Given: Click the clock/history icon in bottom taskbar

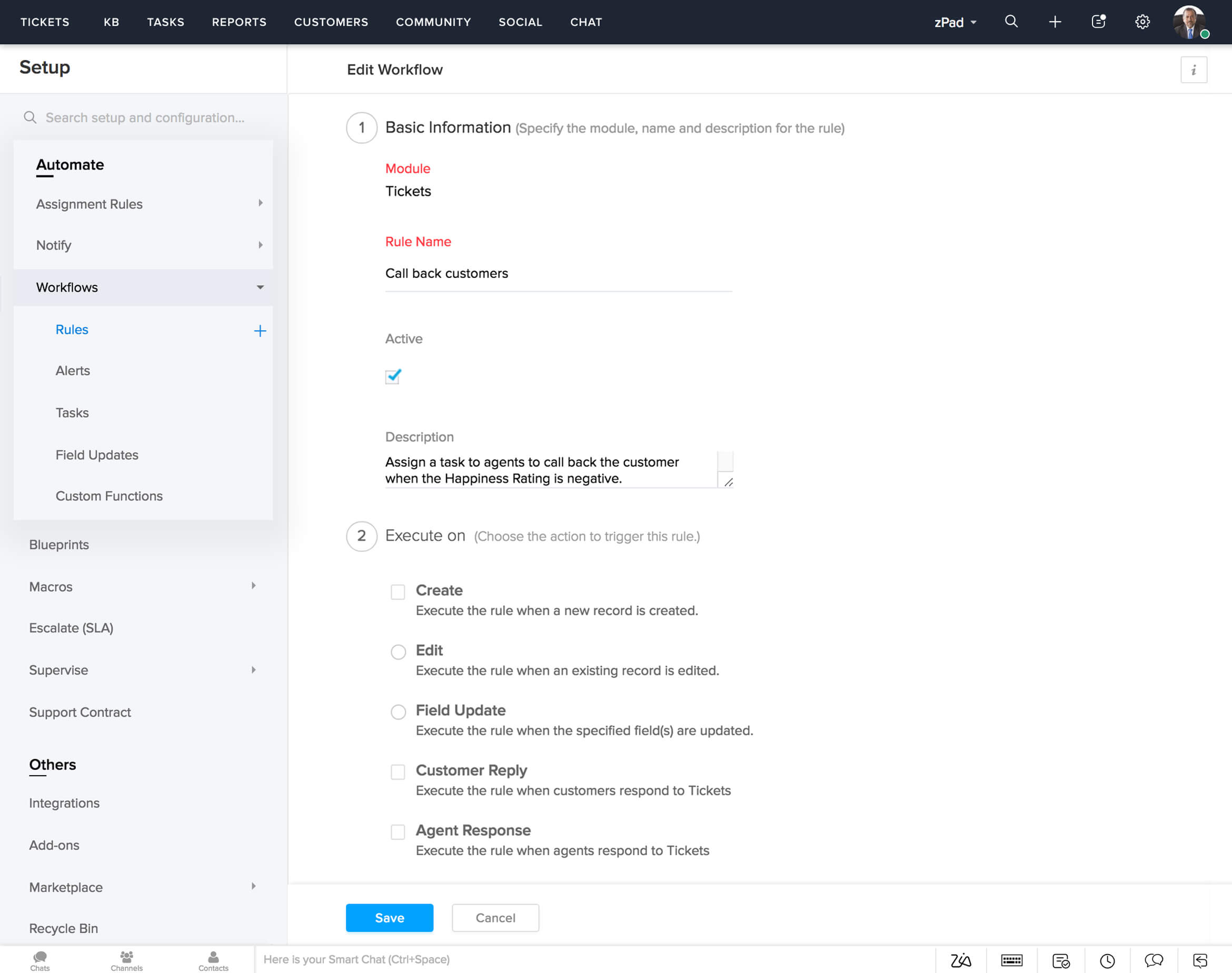Looking at the screenshot, I should [x=1108, y=958].
